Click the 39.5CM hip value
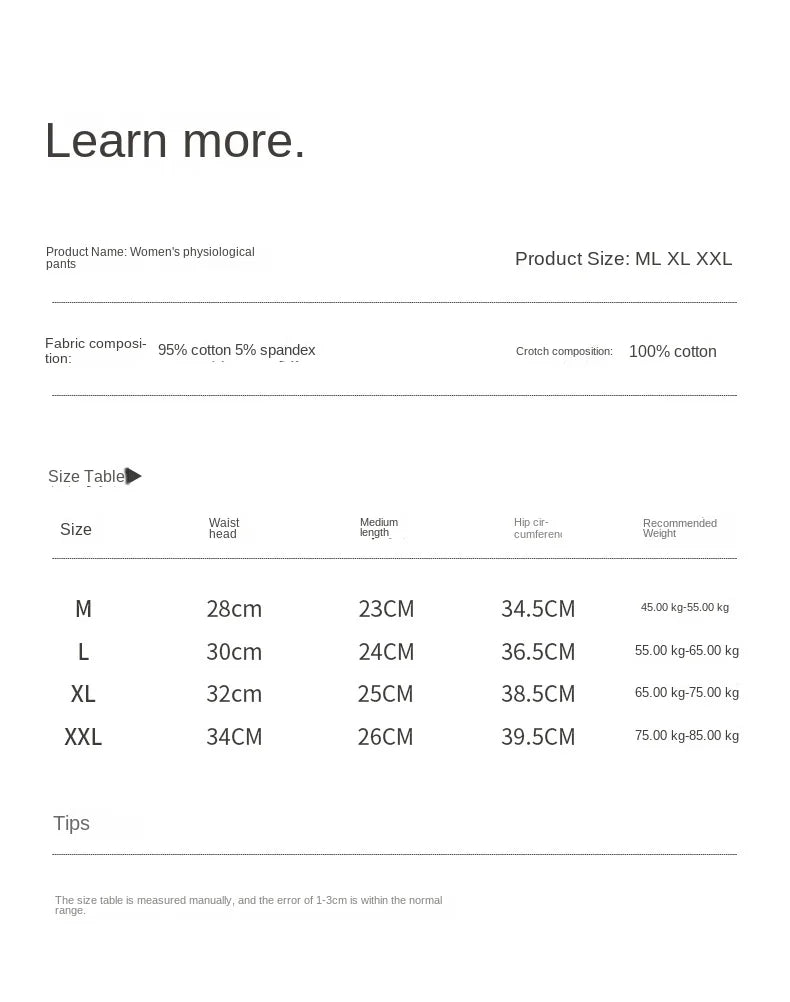Screen dimensions: 790x1002 click(538, 737)
